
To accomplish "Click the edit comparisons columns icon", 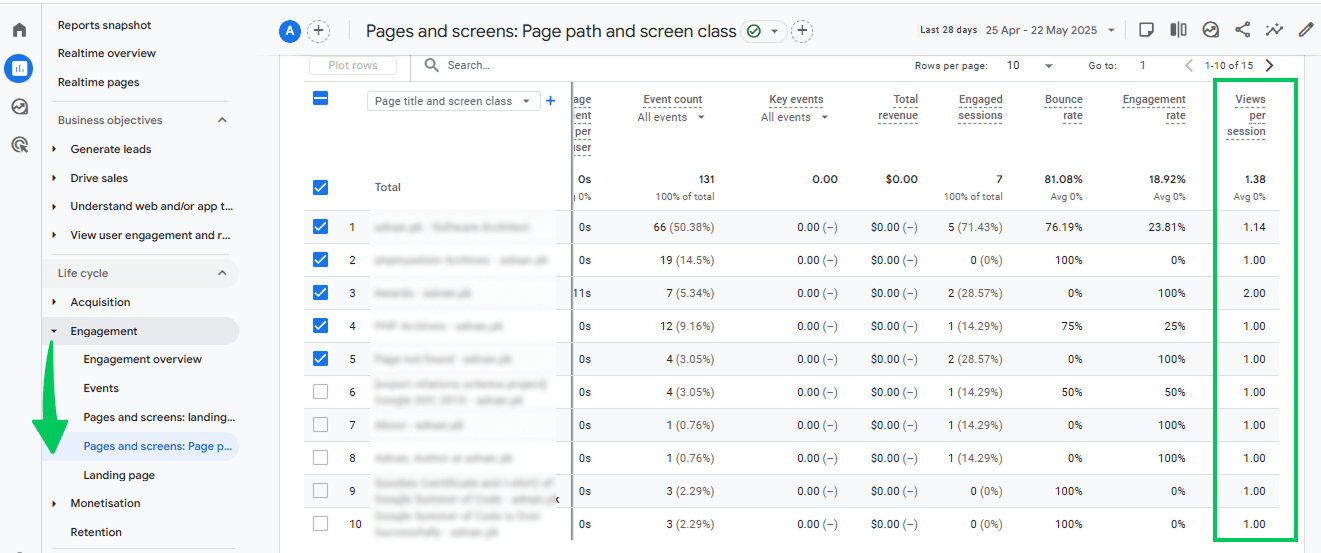I will click(1179, 30).
